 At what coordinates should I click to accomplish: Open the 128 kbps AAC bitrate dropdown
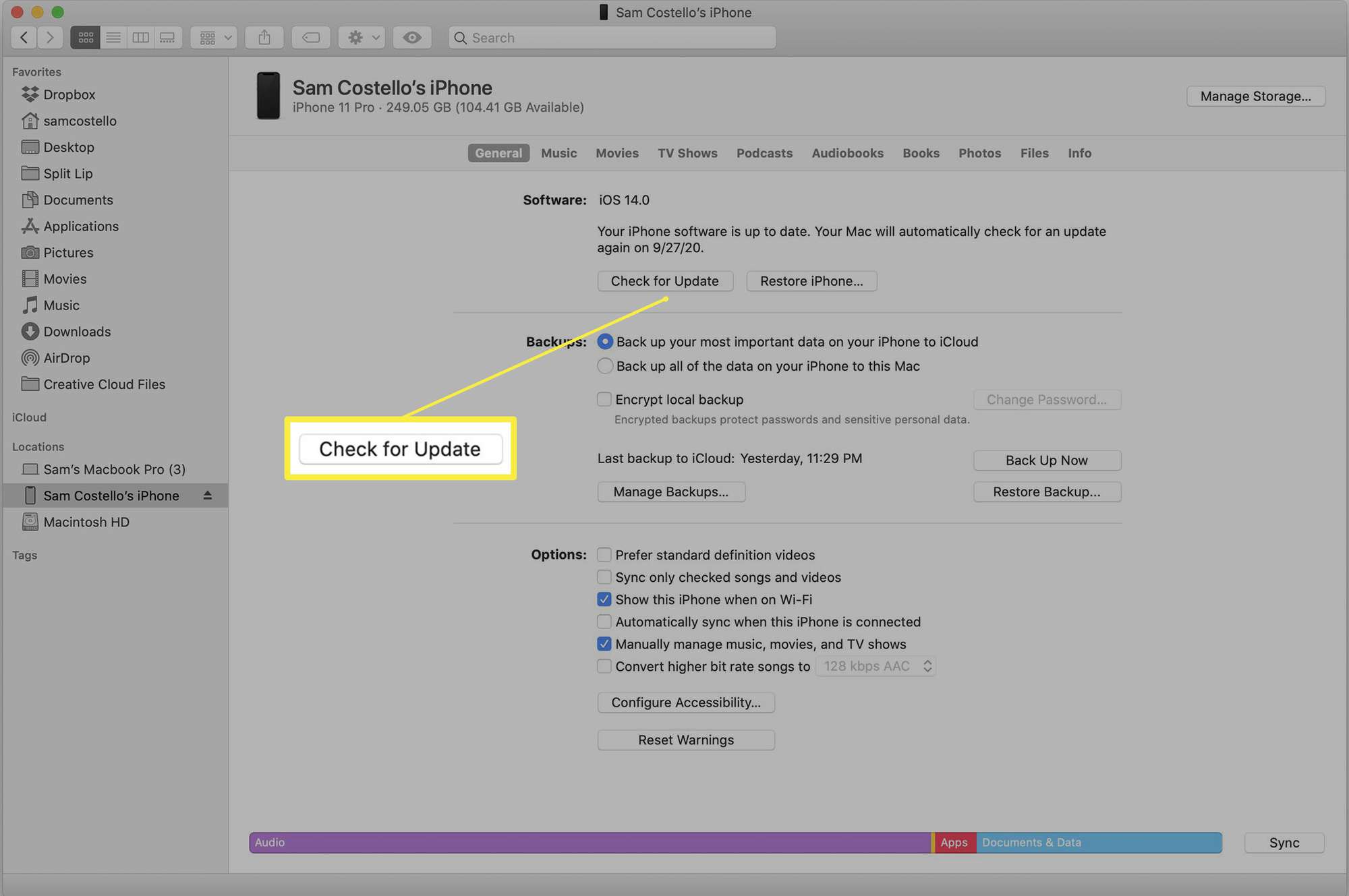coord(876,666)
